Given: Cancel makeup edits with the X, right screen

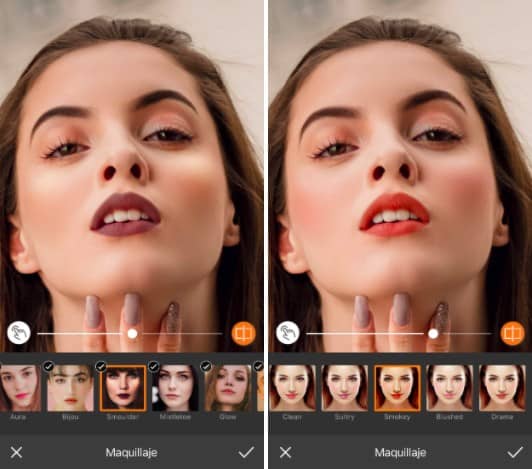Looking at the screenshot, I should click(285, 452).
